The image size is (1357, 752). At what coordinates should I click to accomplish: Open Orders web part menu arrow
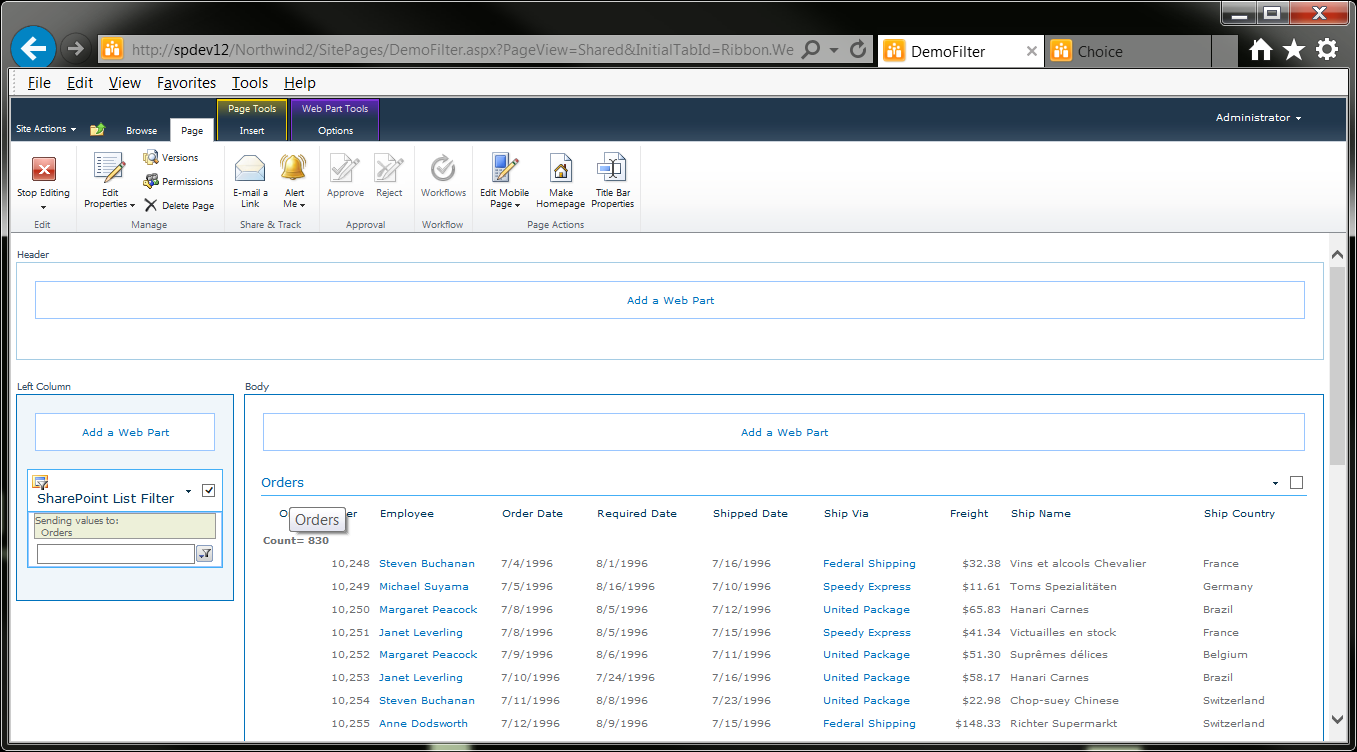click(x=1275, y=483)
